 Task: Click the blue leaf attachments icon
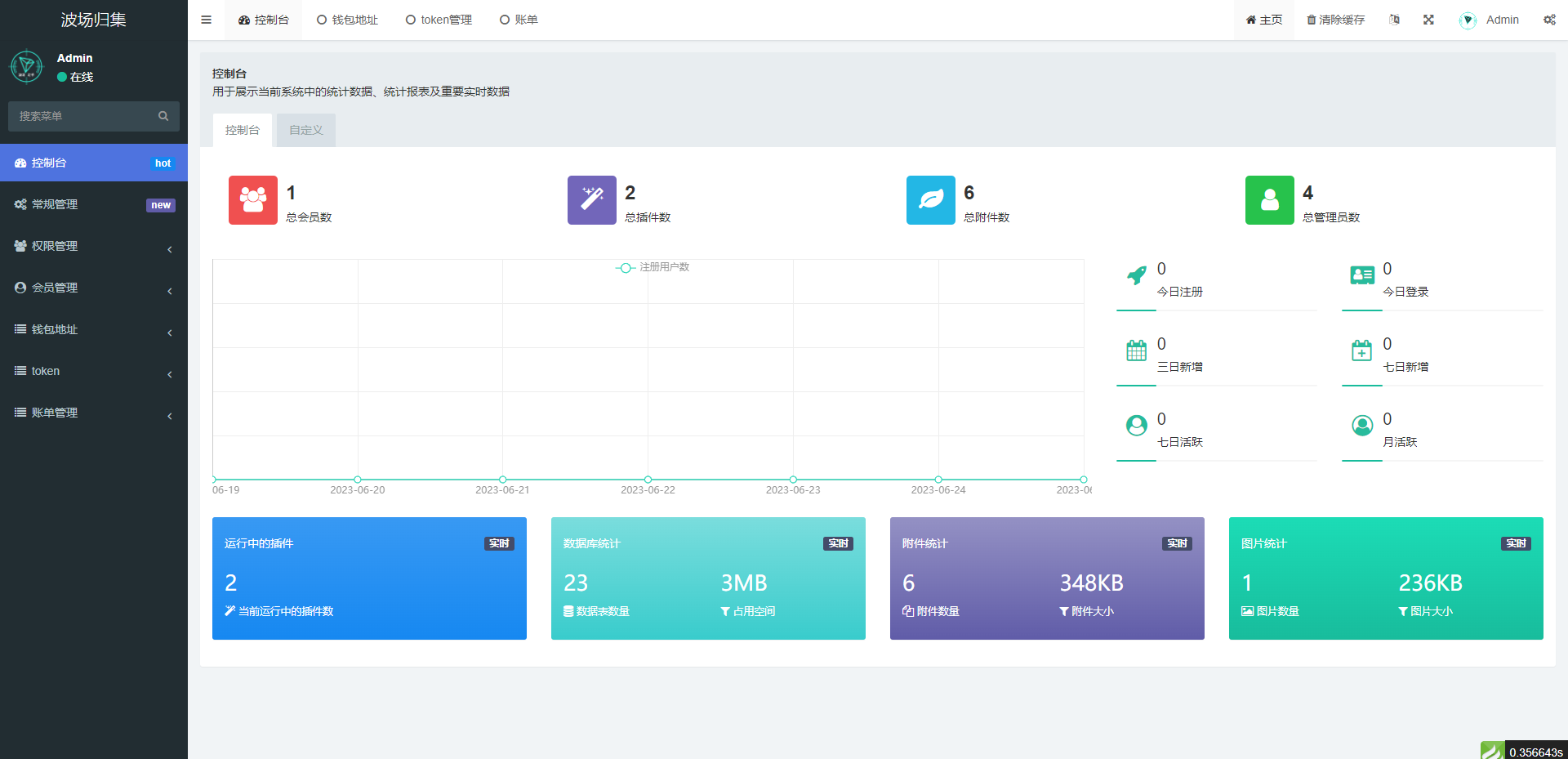click(x=930, y=200)
